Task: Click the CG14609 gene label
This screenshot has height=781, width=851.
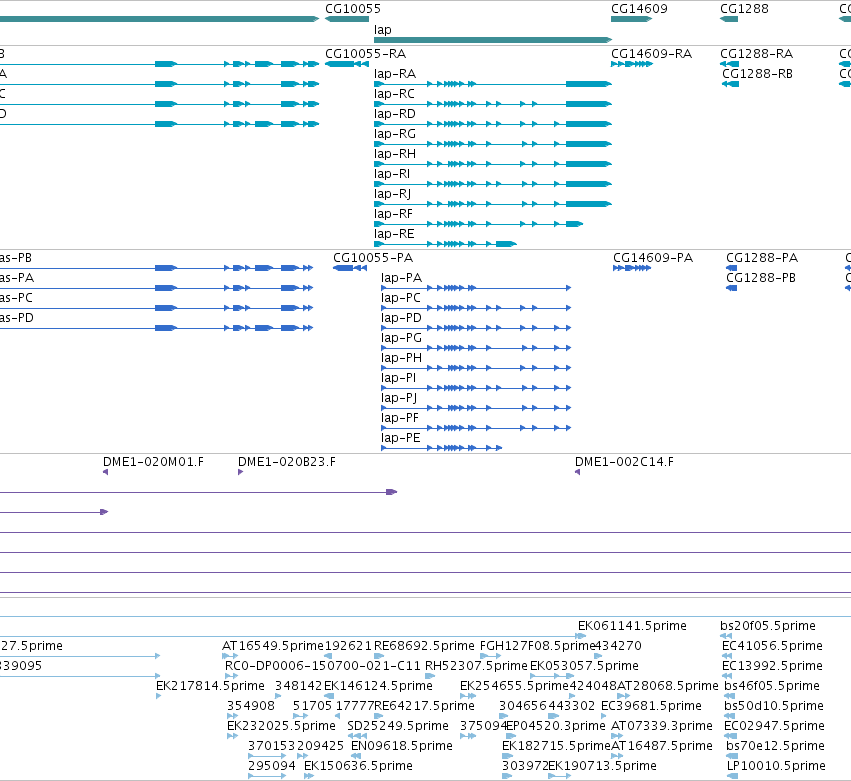Action: (639, 9)
